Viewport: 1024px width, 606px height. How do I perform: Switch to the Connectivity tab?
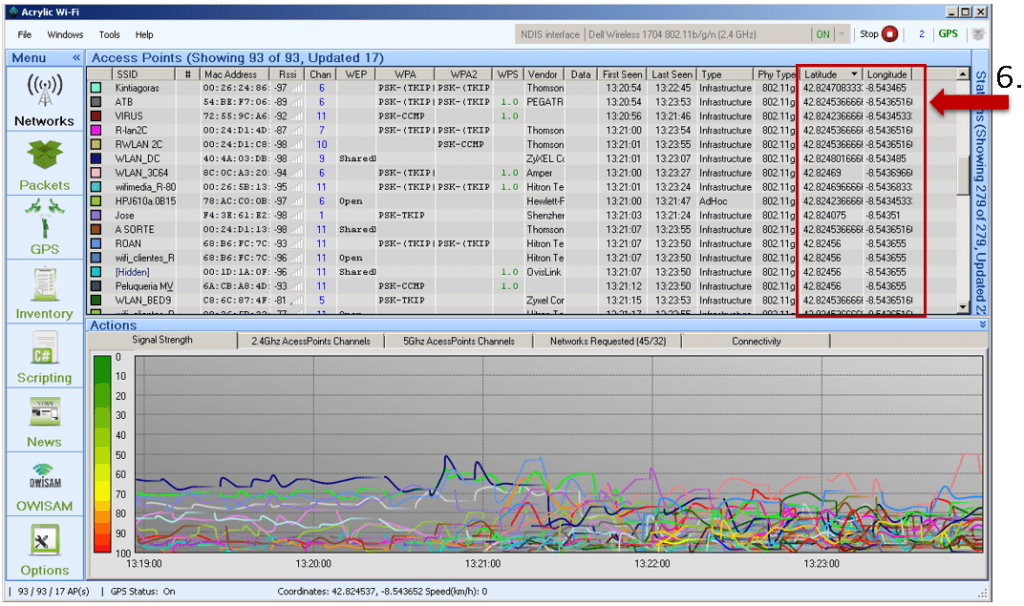756,341
